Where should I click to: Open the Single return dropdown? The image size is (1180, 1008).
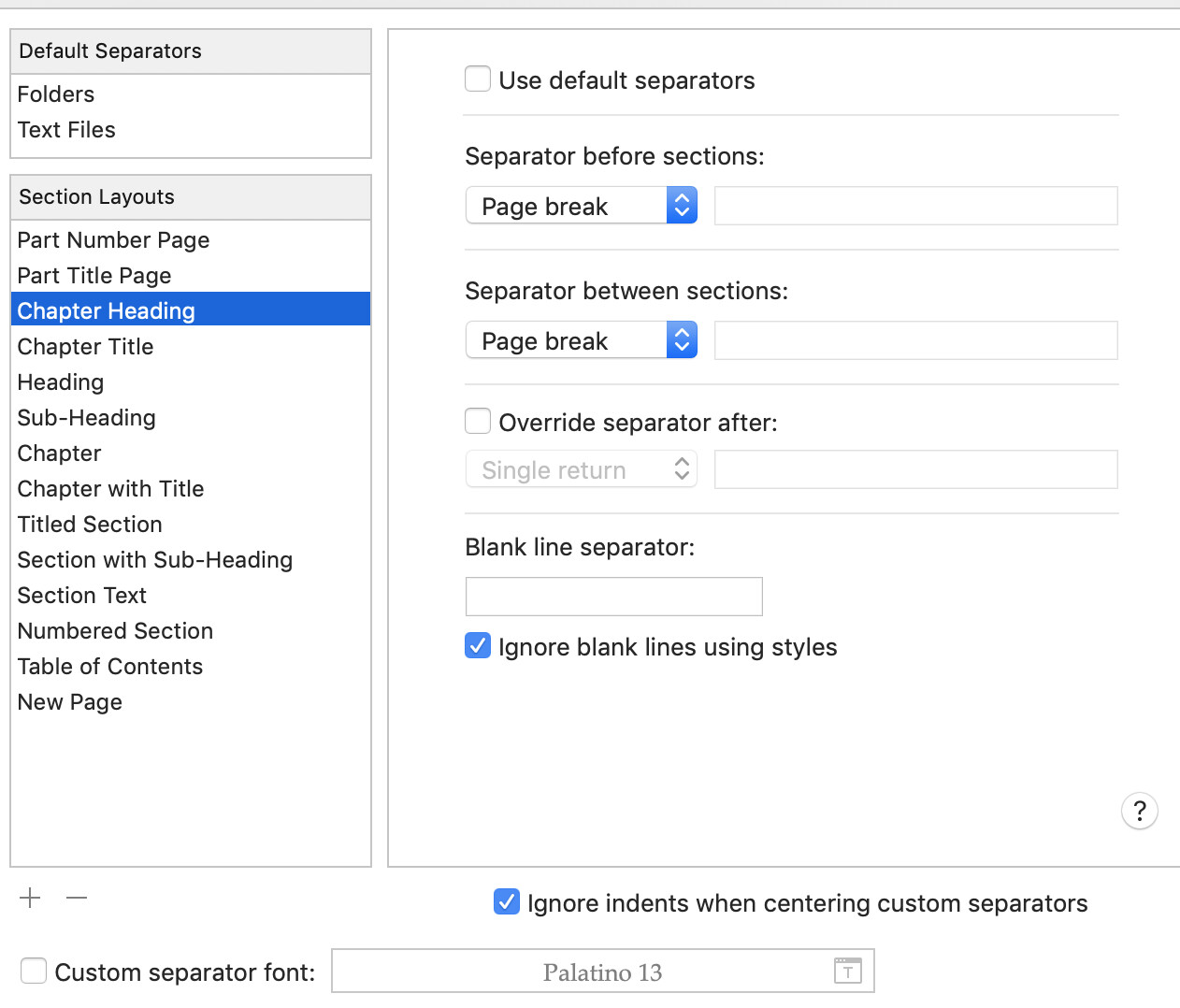point(581,469)
